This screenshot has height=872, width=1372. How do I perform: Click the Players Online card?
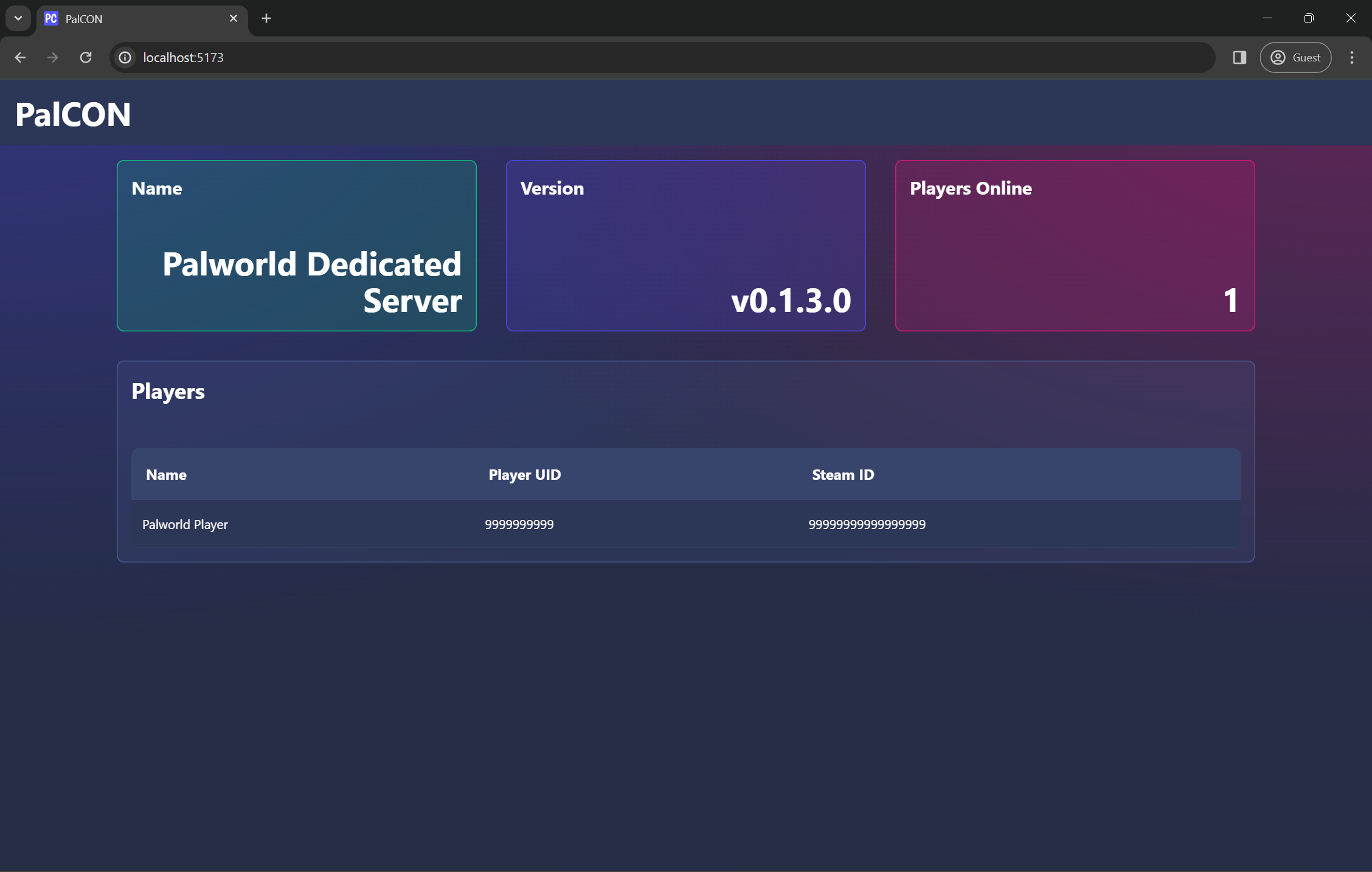coord(1075,246)
